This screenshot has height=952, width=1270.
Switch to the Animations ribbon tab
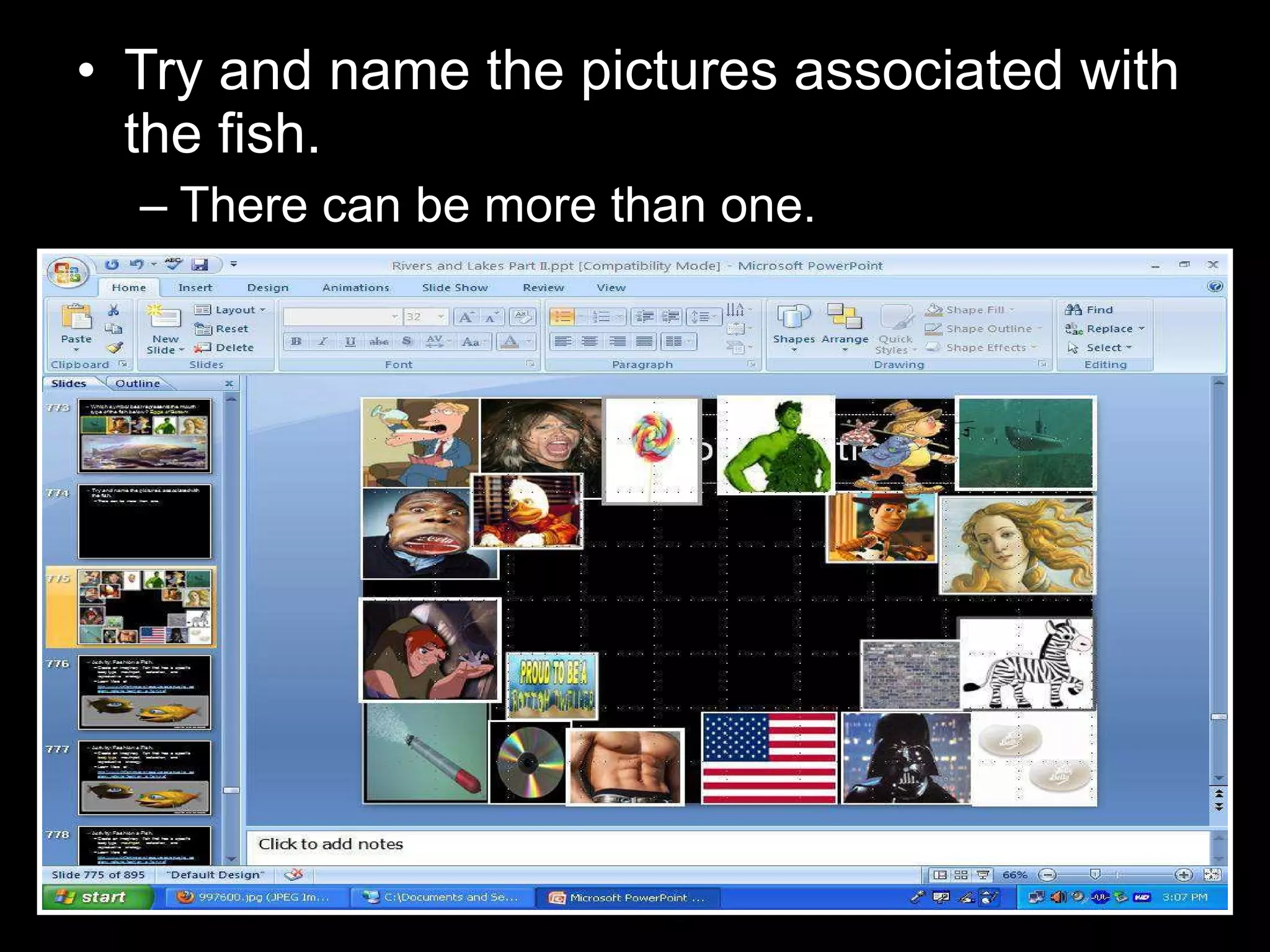(x=355, y=288)
